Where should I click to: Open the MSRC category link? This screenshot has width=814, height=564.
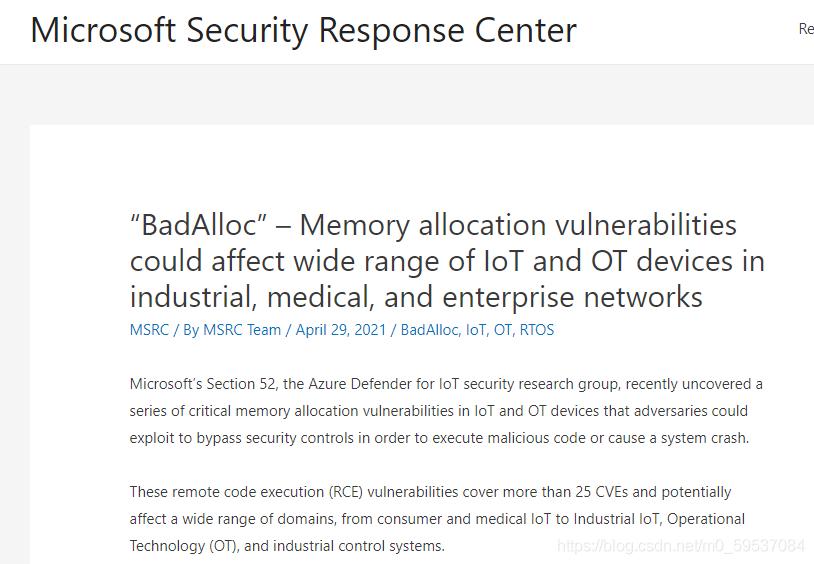click(x=150, y=330)
